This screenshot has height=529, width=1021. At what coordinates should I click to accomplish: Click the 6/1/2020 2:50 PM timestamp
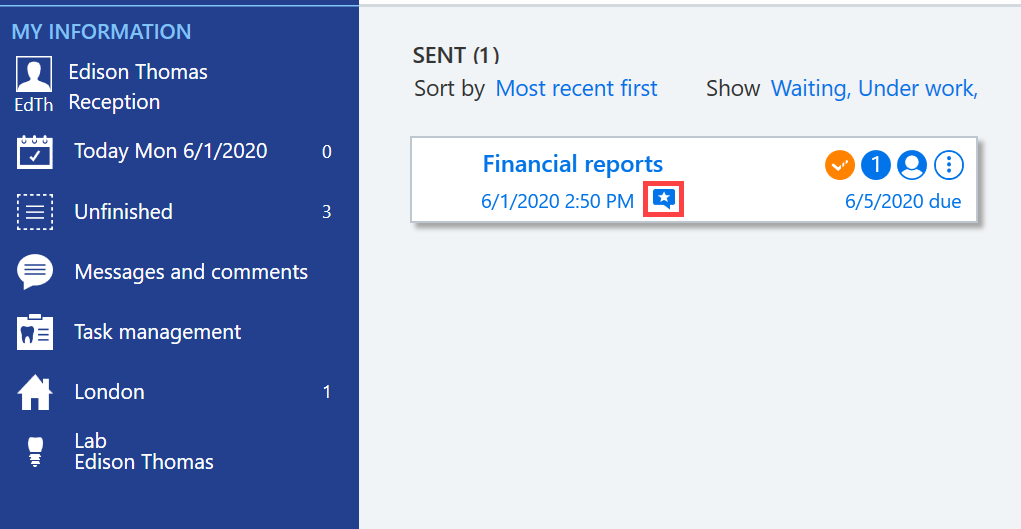pyautogui.click(x=557, y=201)
